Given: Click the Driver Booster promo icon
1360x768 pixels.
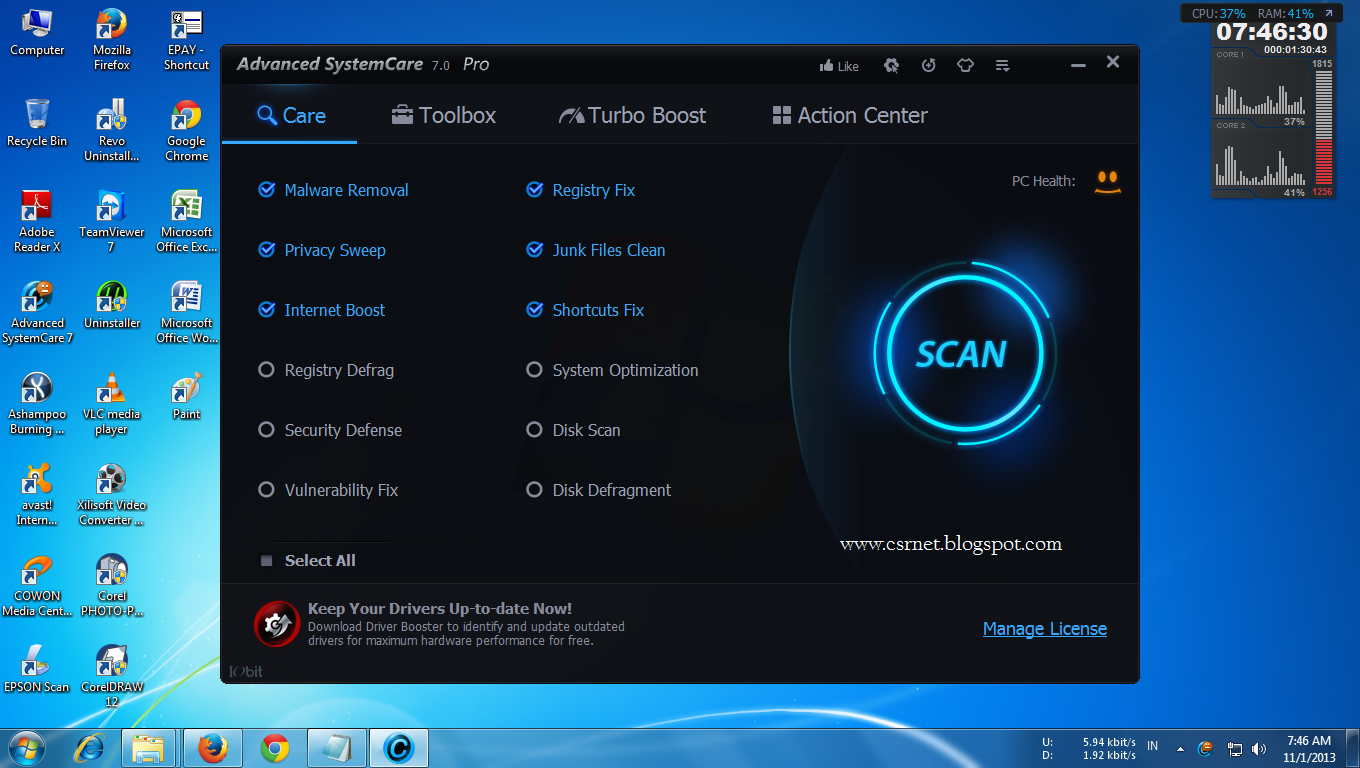Looking at the screenshot, I should click(276, 625).
